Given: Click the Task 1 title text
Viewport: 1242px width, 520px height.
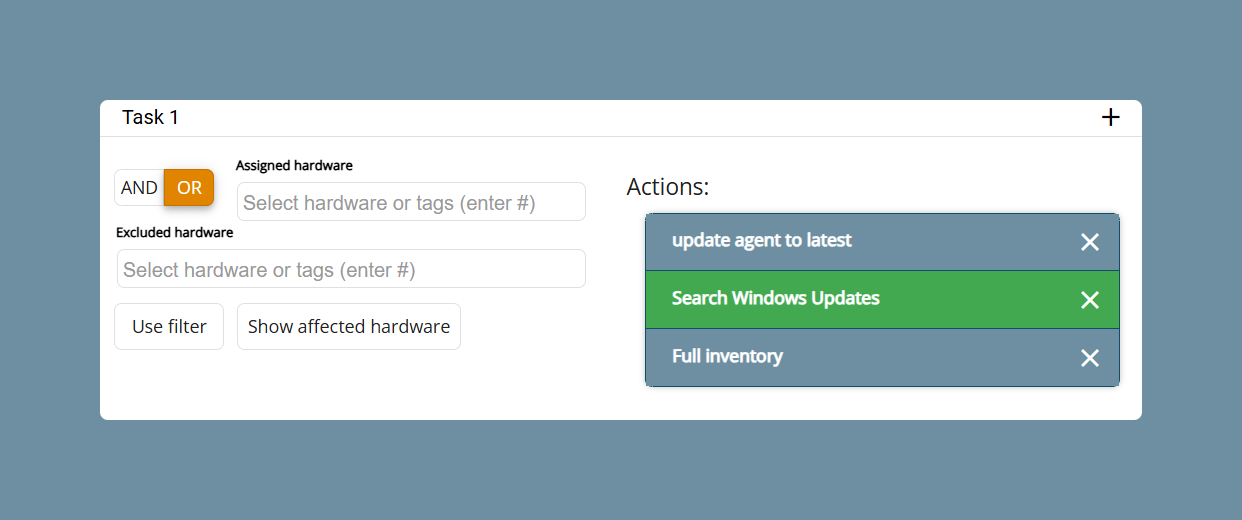Looking at the screenshot, I should click(x=150, y=118).
